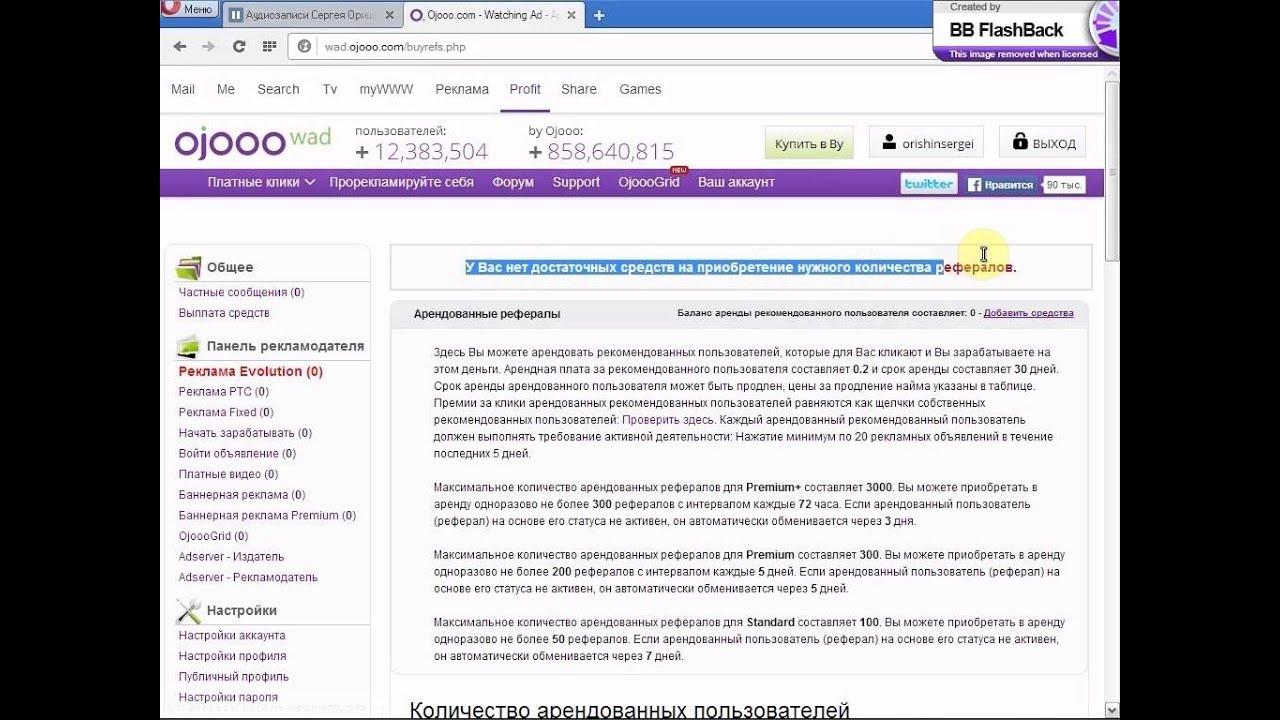Open Mail in top navigation
Screen dimensions: 1280x720
(x=183, y=89)
